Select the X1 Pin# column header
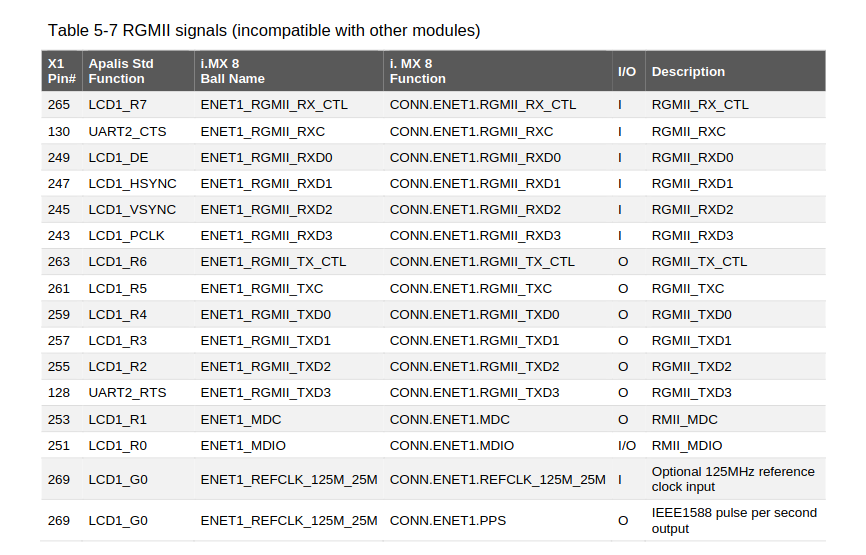 (61, 71)
